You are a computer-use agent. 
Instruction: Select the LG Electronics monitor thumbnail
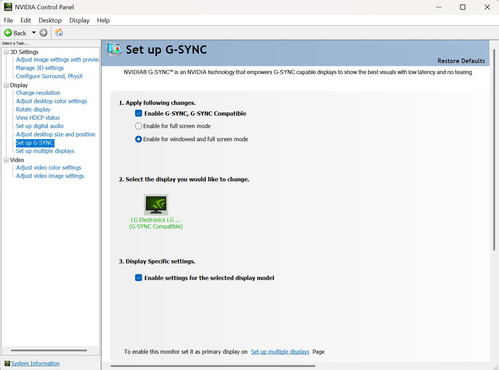156,205
